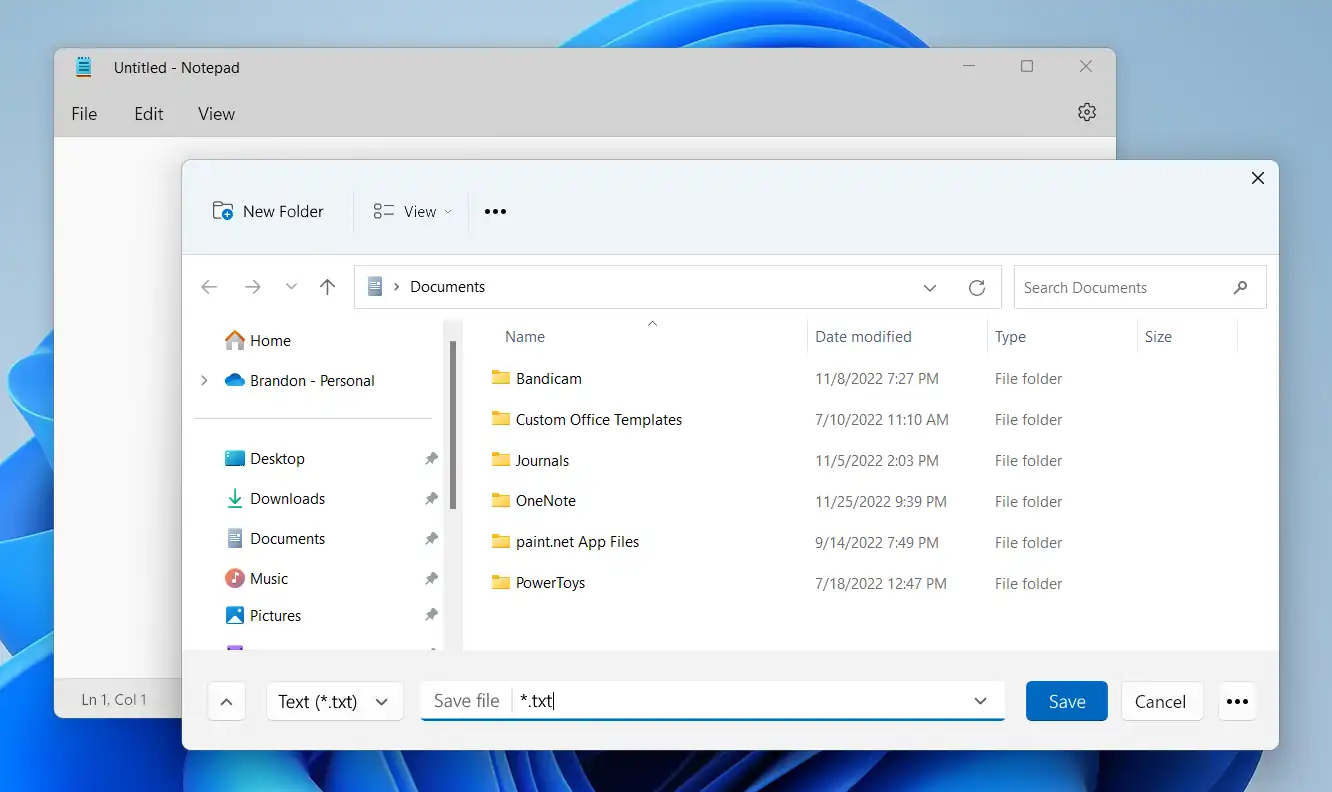Select Home in the navigation sidebar
1332x792 pixels.
click(268, 340)
